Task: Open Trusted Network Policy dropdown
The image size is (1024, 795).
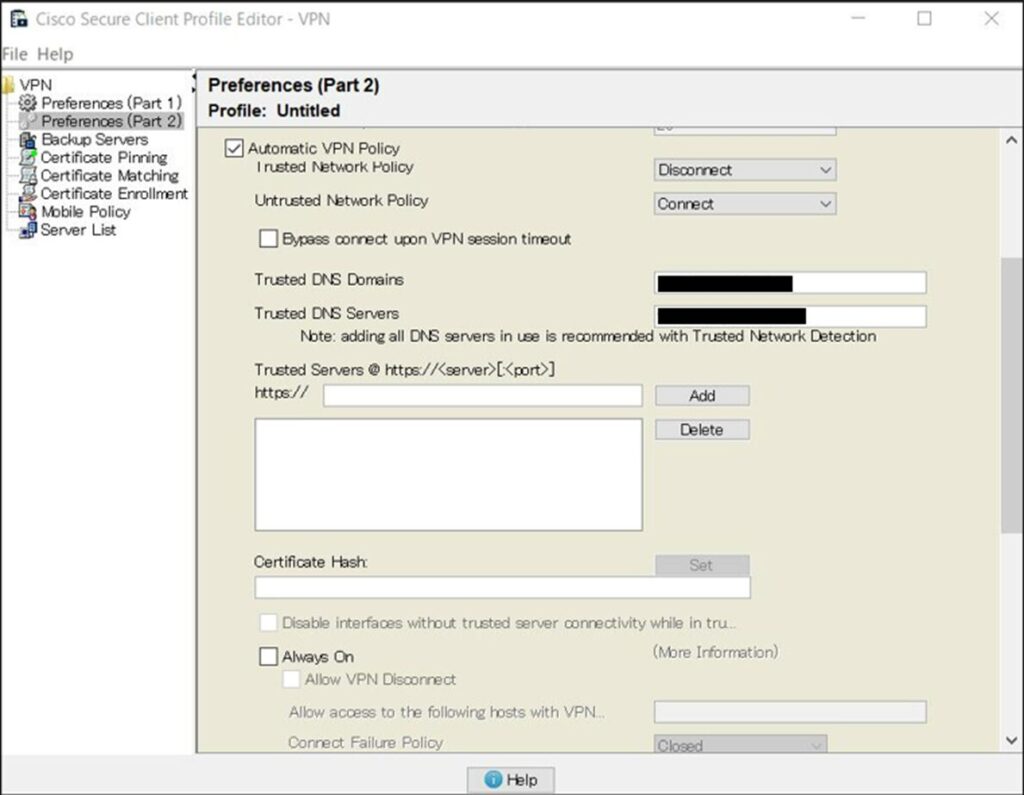Action: point(744,170)
